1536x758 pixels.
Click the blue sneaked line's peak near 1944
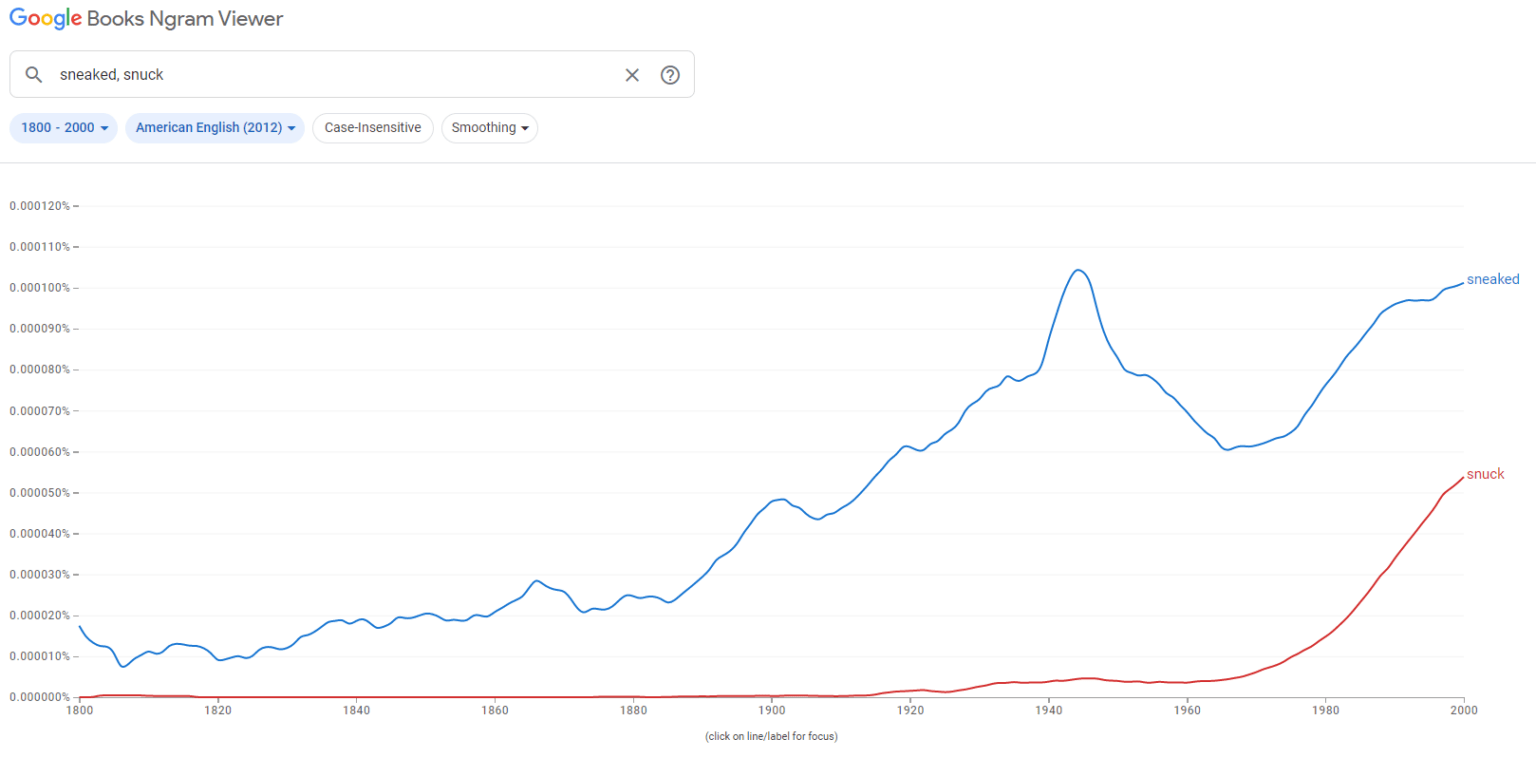click(1078, 270)
